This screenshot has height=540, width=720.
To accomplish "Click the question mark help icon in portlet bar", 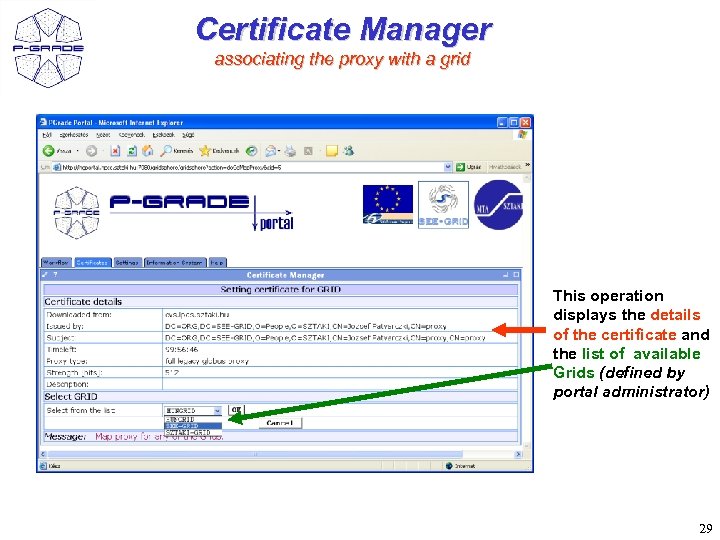I will (x=55, y=275).
